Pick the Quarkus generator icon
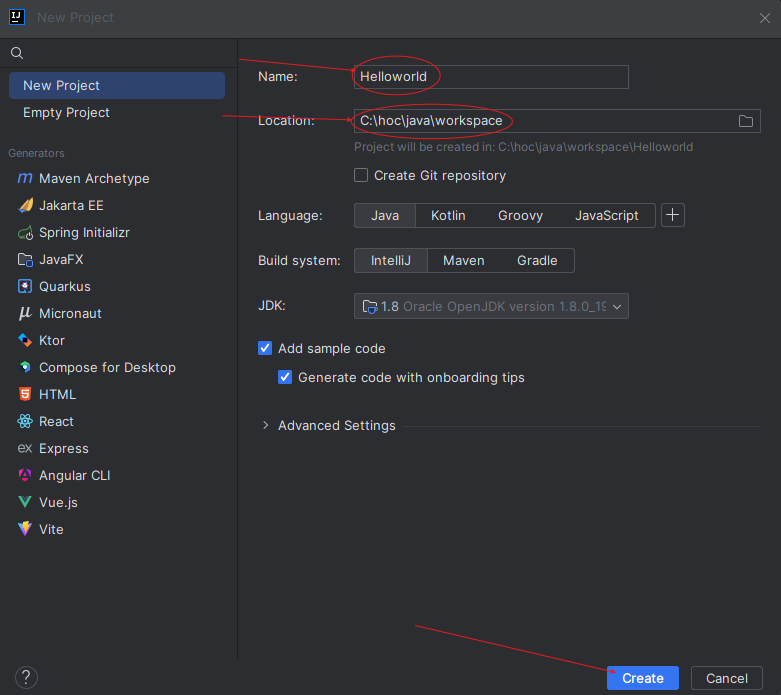 click(x=25, y=286)
